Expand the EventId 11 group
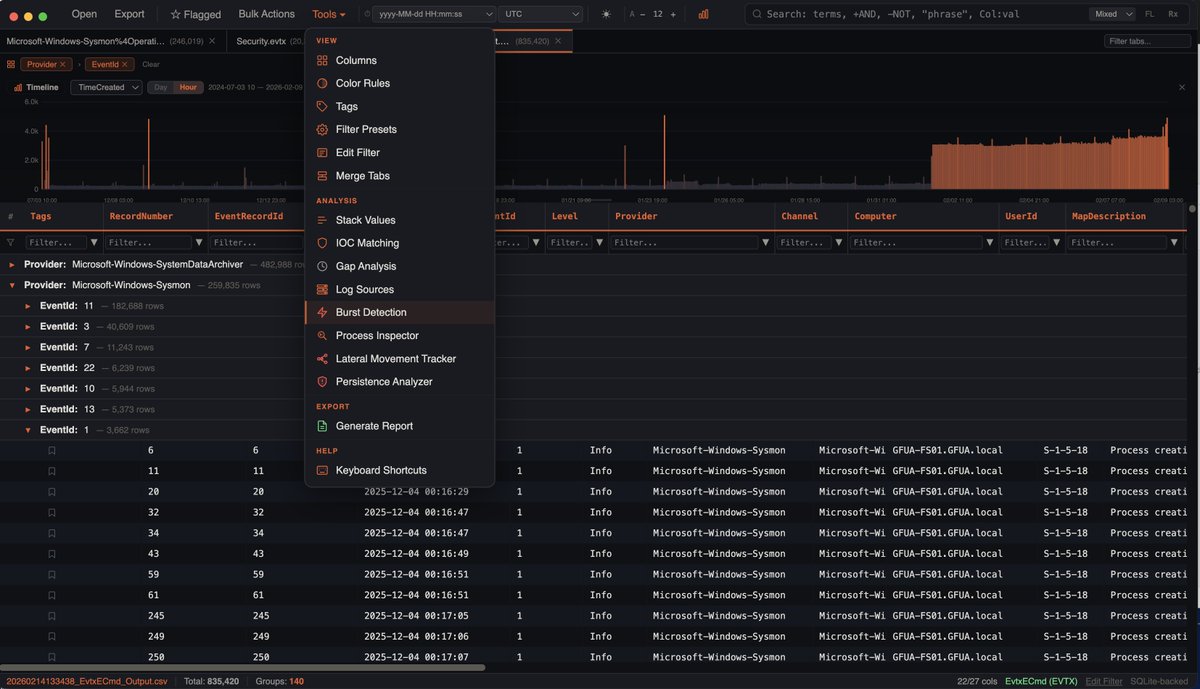The width and height of the screenshot is (1200, 689). tap(28, 306)
